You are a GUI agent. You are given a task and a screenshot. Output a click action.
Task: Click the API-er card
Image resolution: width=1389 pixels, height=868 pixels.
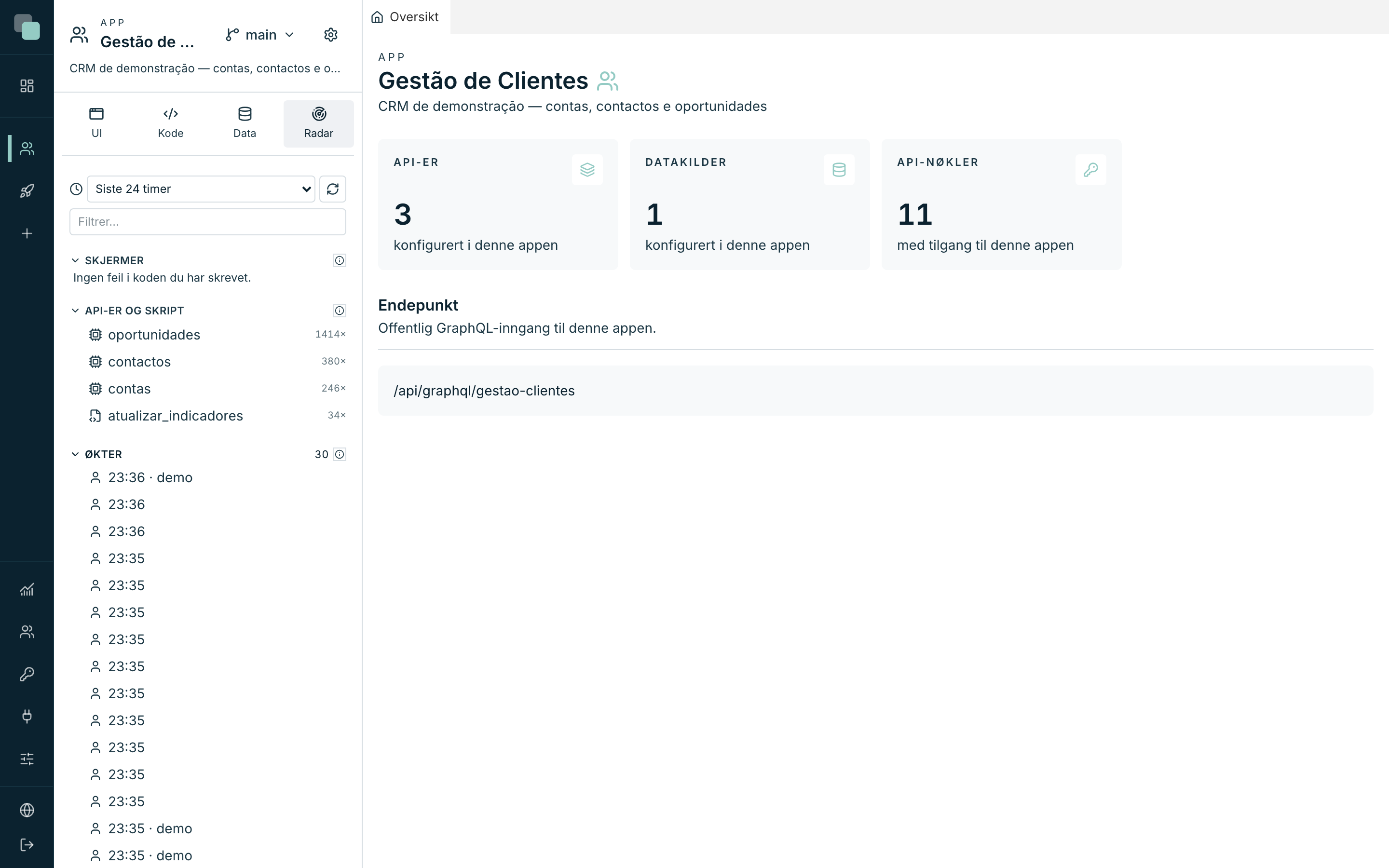tap(498, 204)
